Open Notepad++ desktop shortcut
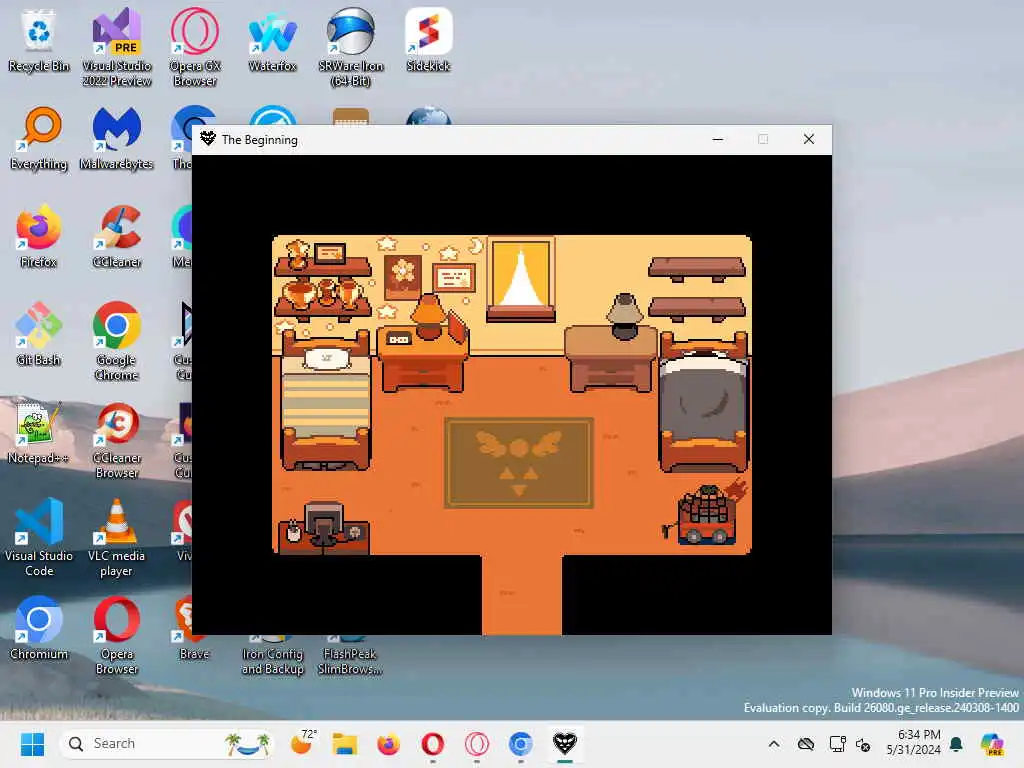 click(x=39, y=432)
